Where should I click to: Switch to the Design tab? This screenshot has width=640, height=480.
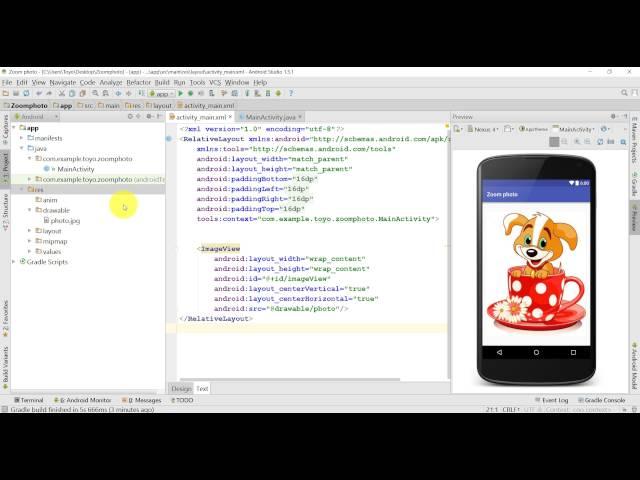[181, 389]
